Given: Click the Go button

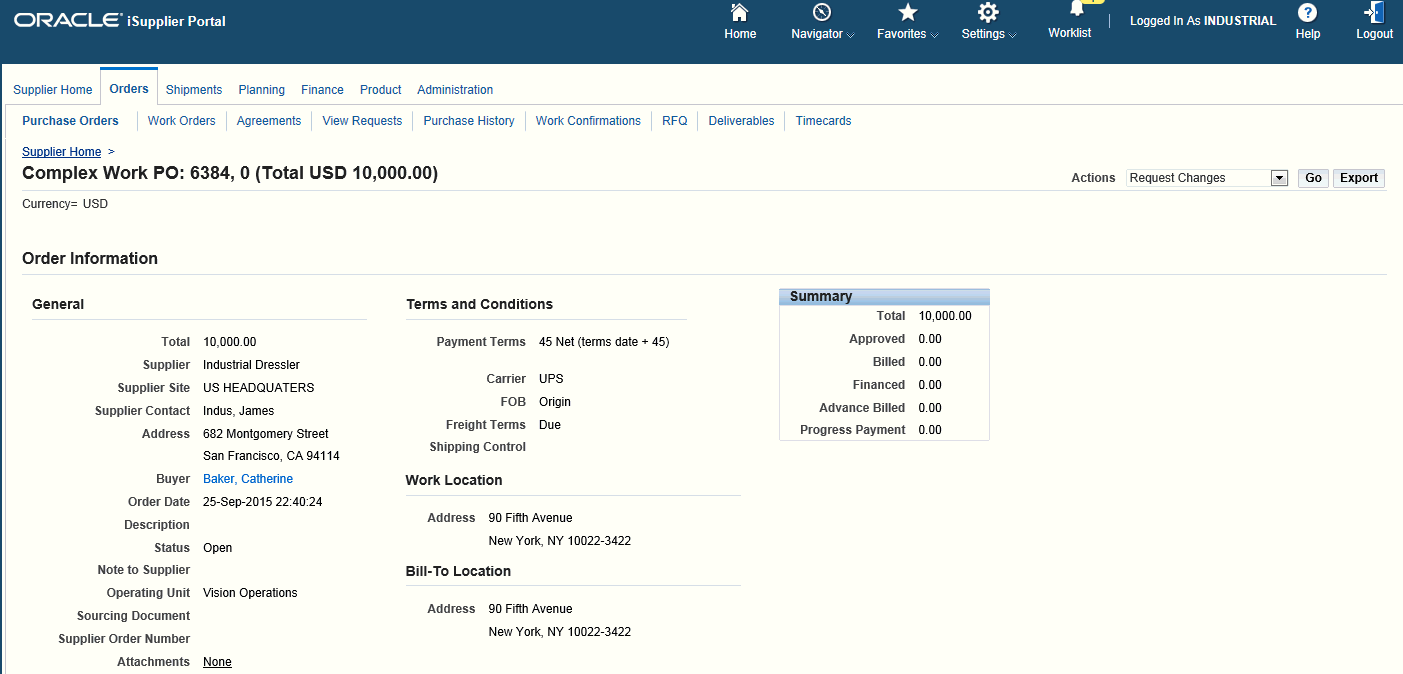Looking at the screenshot, I should pos(1313,178).
